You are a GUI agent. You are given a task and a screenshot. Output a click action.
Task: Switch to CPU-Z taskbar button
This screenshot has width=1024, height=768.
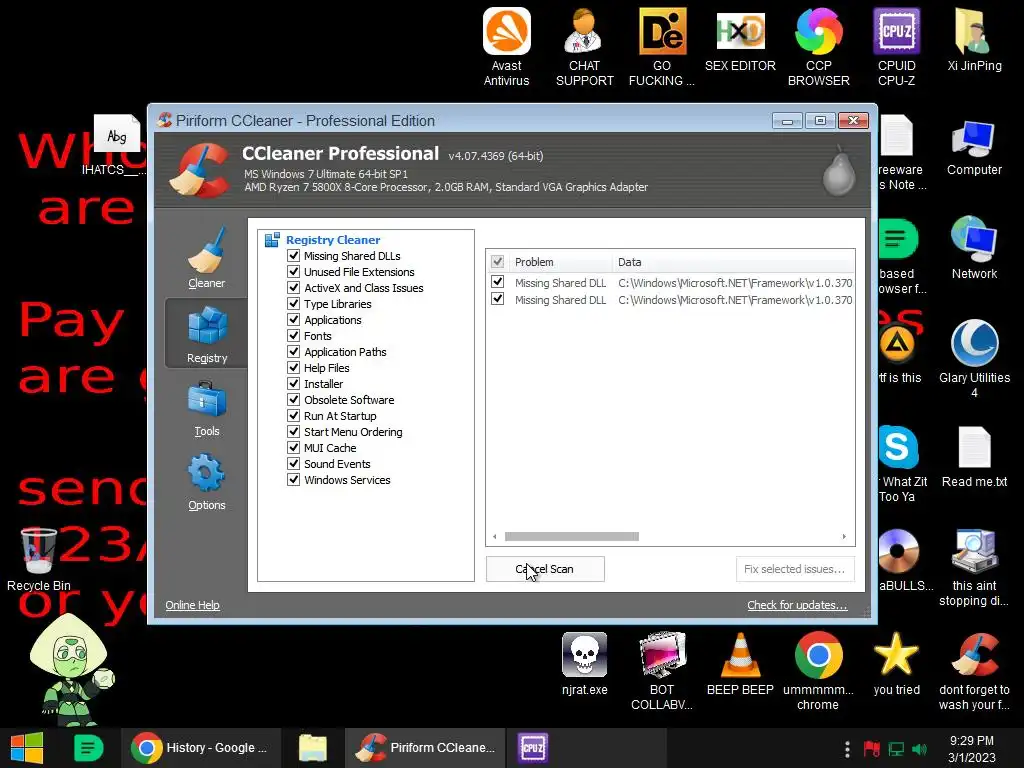click(532, 748)
